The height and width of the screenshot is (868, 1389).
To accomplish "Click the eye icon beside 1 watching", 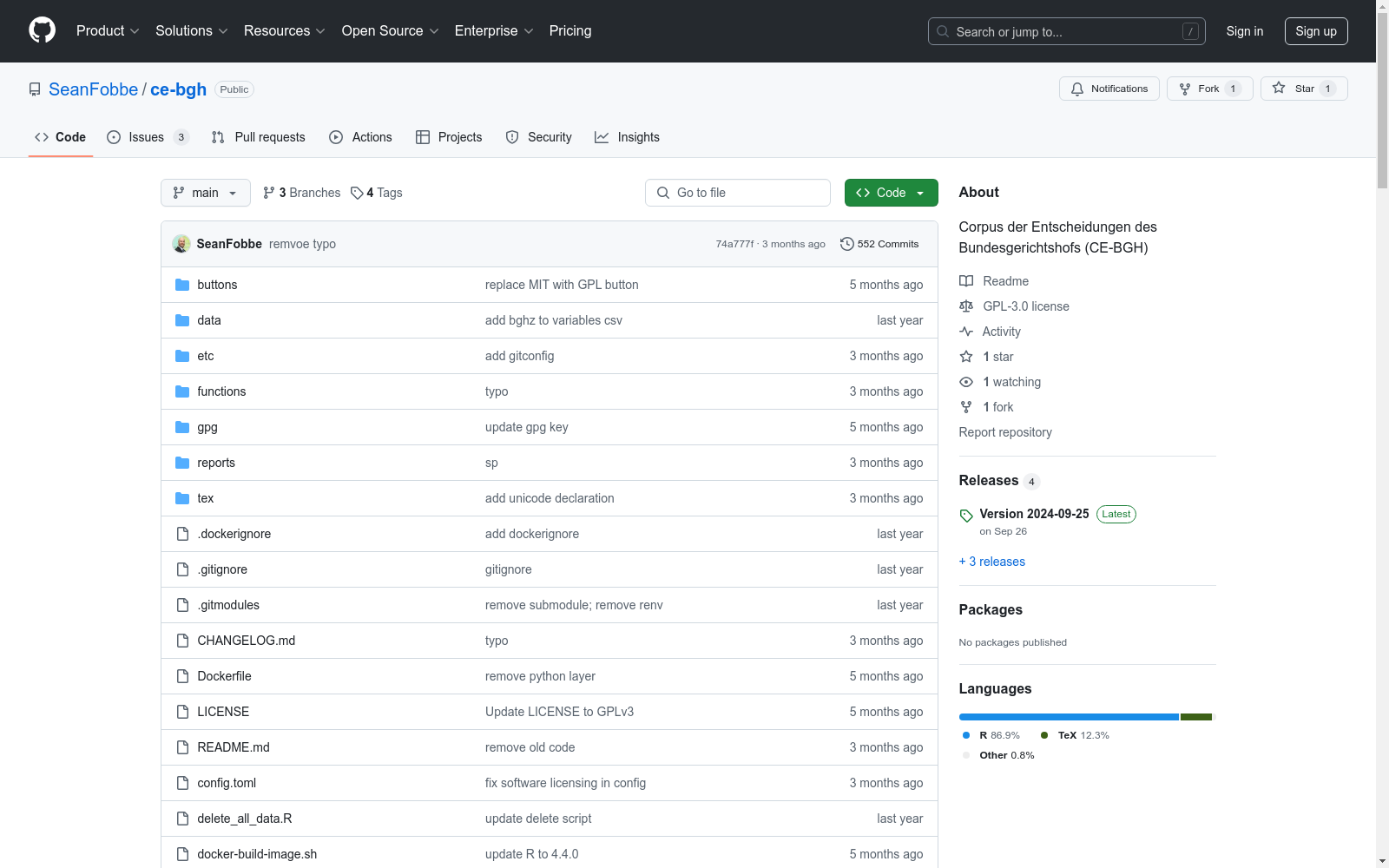I will 966,382.
